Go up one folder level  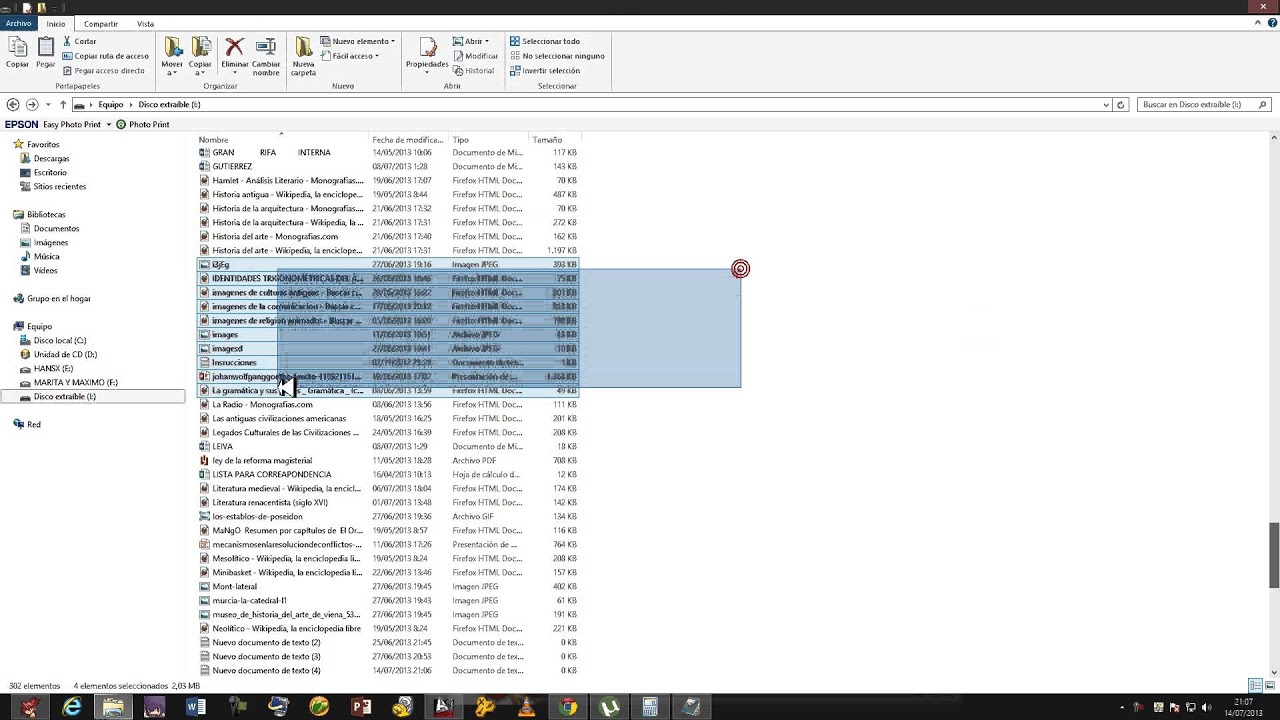coord(63,104)
